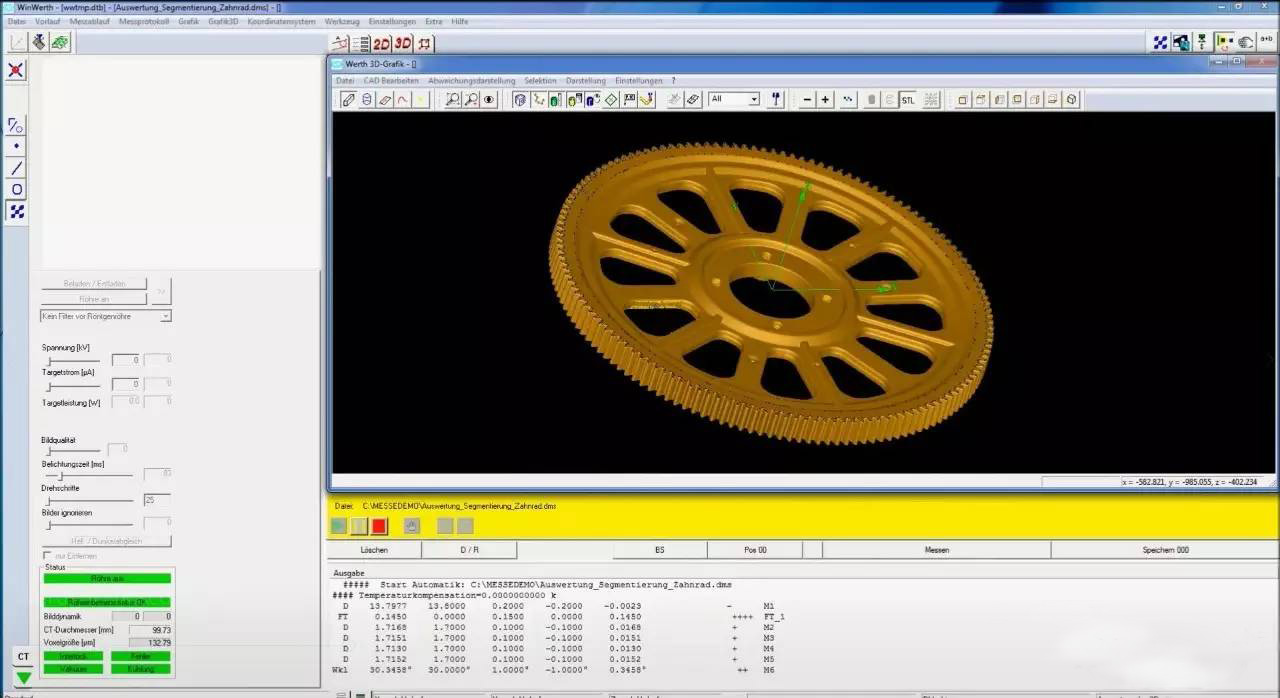Click the Messen button
This screenshot has width=1280, height=698.
pos(937,550)
